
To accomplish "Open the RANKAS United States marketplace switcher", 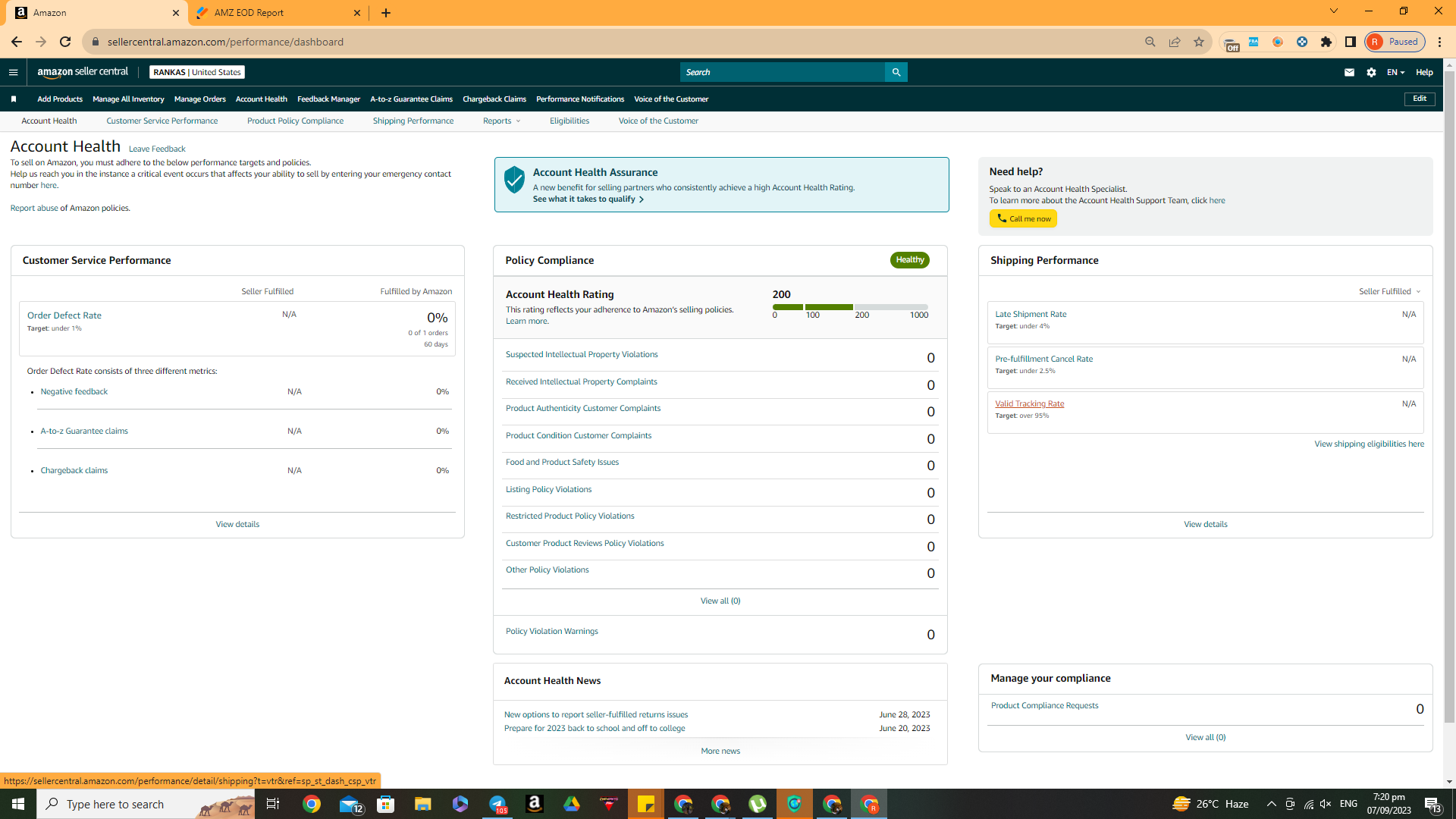I will [197, 72].
